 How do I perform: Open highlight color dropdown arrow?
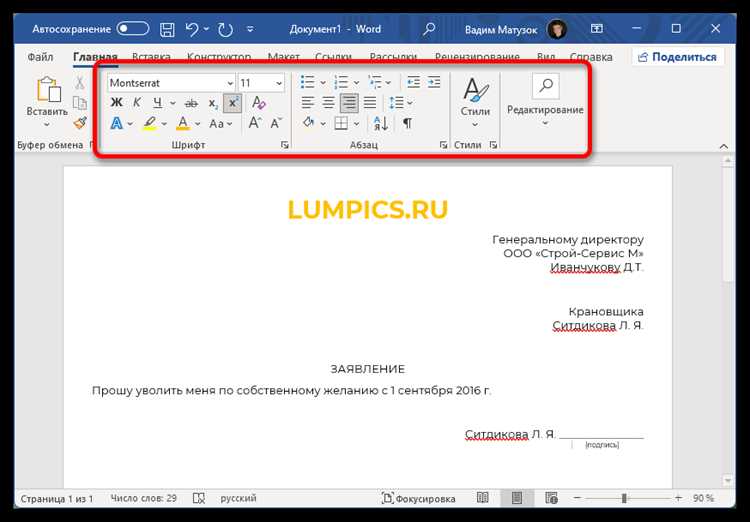164,124
